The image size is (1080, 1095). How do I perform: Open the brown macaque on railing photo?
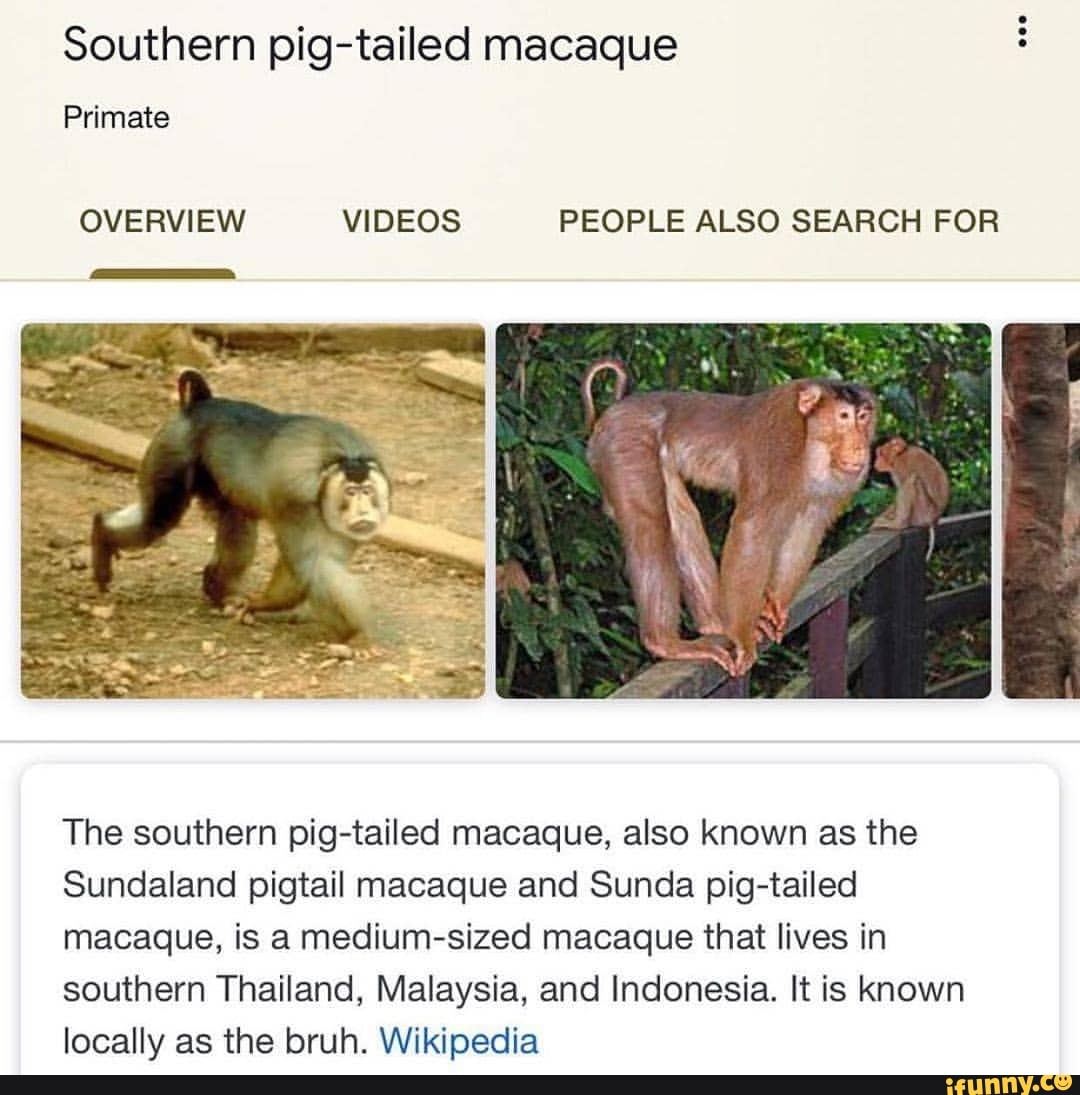click(743, 510)
